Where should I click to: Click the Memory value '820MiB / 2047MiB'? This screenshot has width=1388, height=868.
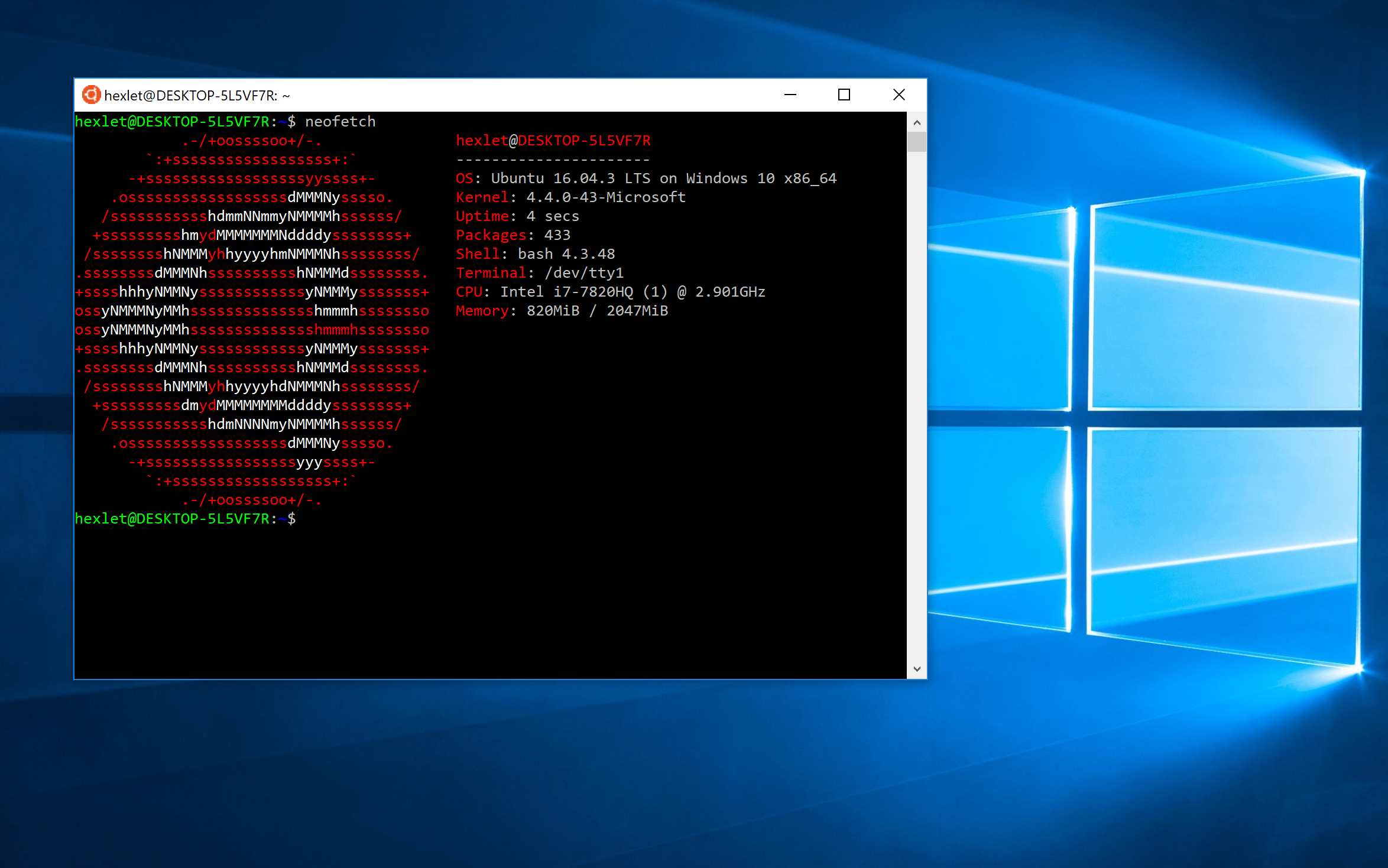(x=598, y=311)
